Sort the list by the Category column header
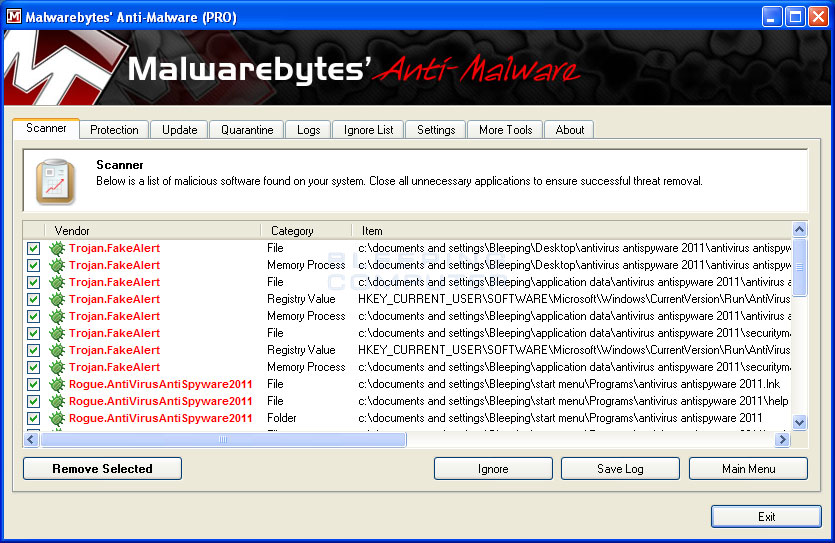Image resolution: width=835 pixels, height=543 pixels. (306, 231)
